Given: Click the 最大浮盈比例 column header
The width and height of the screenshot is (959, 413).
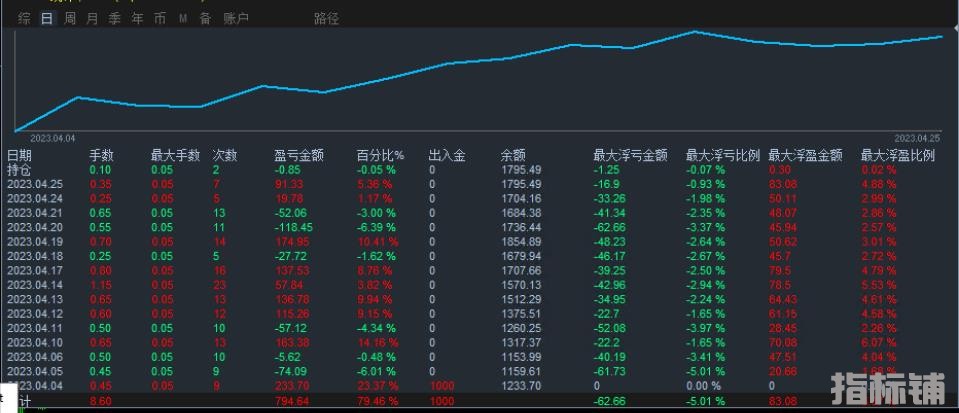Looking at the screenshot, I should [898, 155].
